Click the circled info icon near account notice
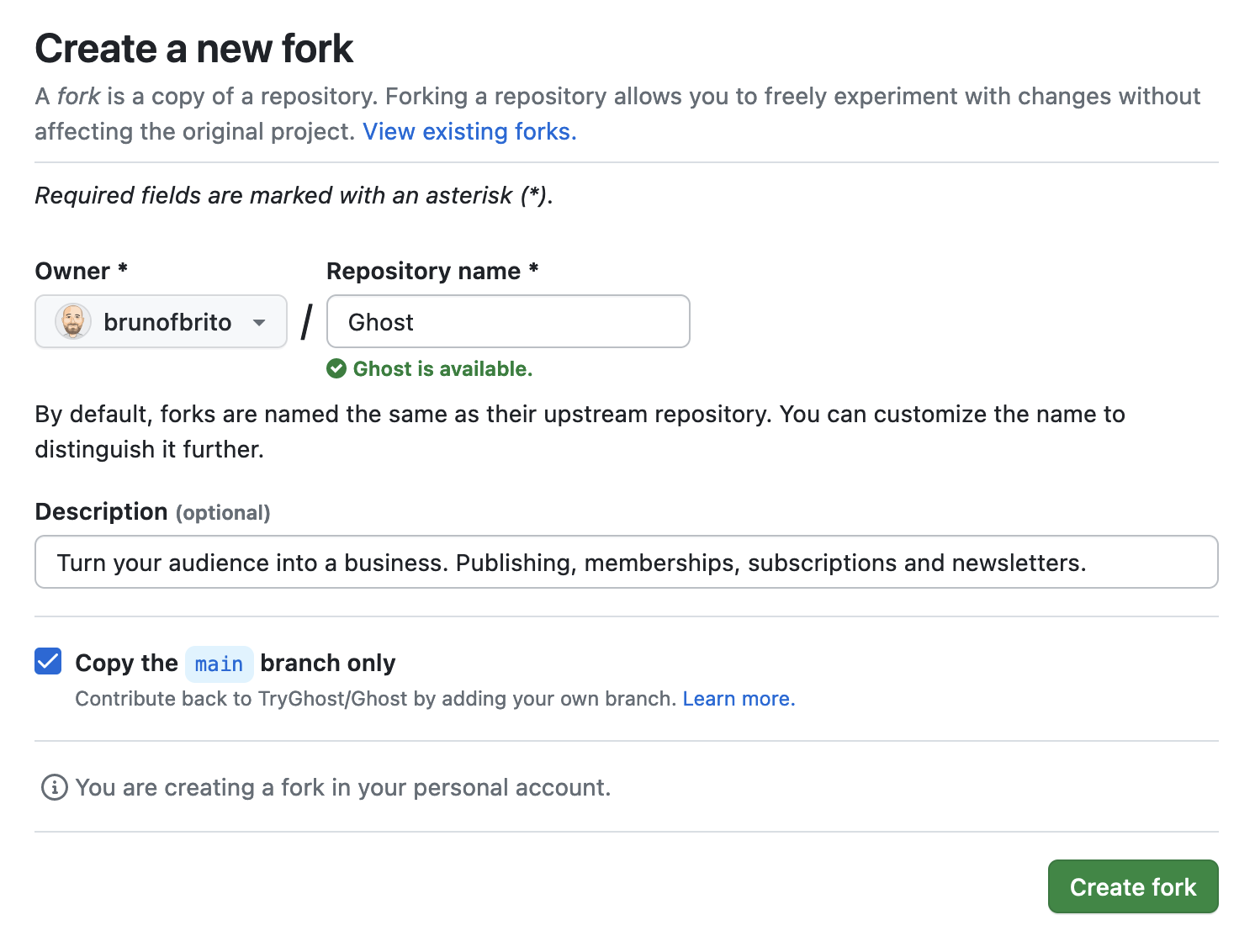Image resolution: width=1255 pixels, height=952 pixels. (53, 787)
